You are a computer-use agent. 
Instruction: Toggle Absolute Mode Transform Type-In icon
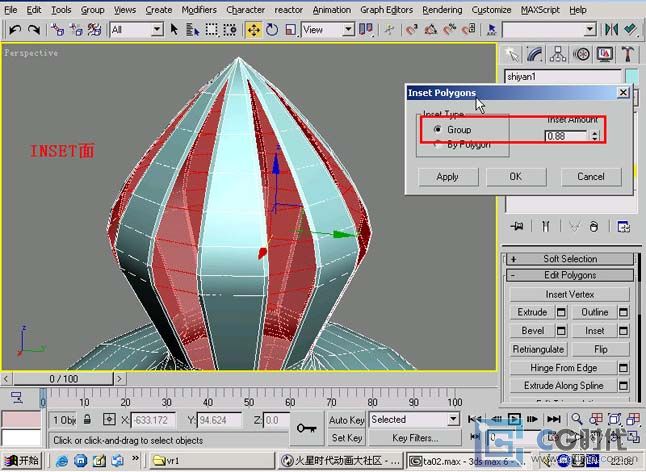pos(109,420)
